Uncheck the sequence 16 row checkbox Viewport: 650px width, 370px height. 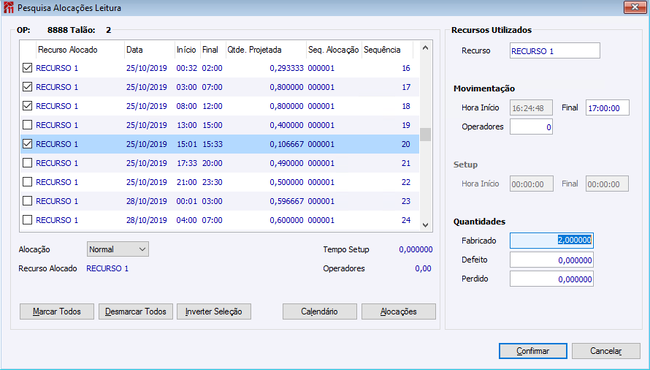pyautogui.click(x=27, y=68)
